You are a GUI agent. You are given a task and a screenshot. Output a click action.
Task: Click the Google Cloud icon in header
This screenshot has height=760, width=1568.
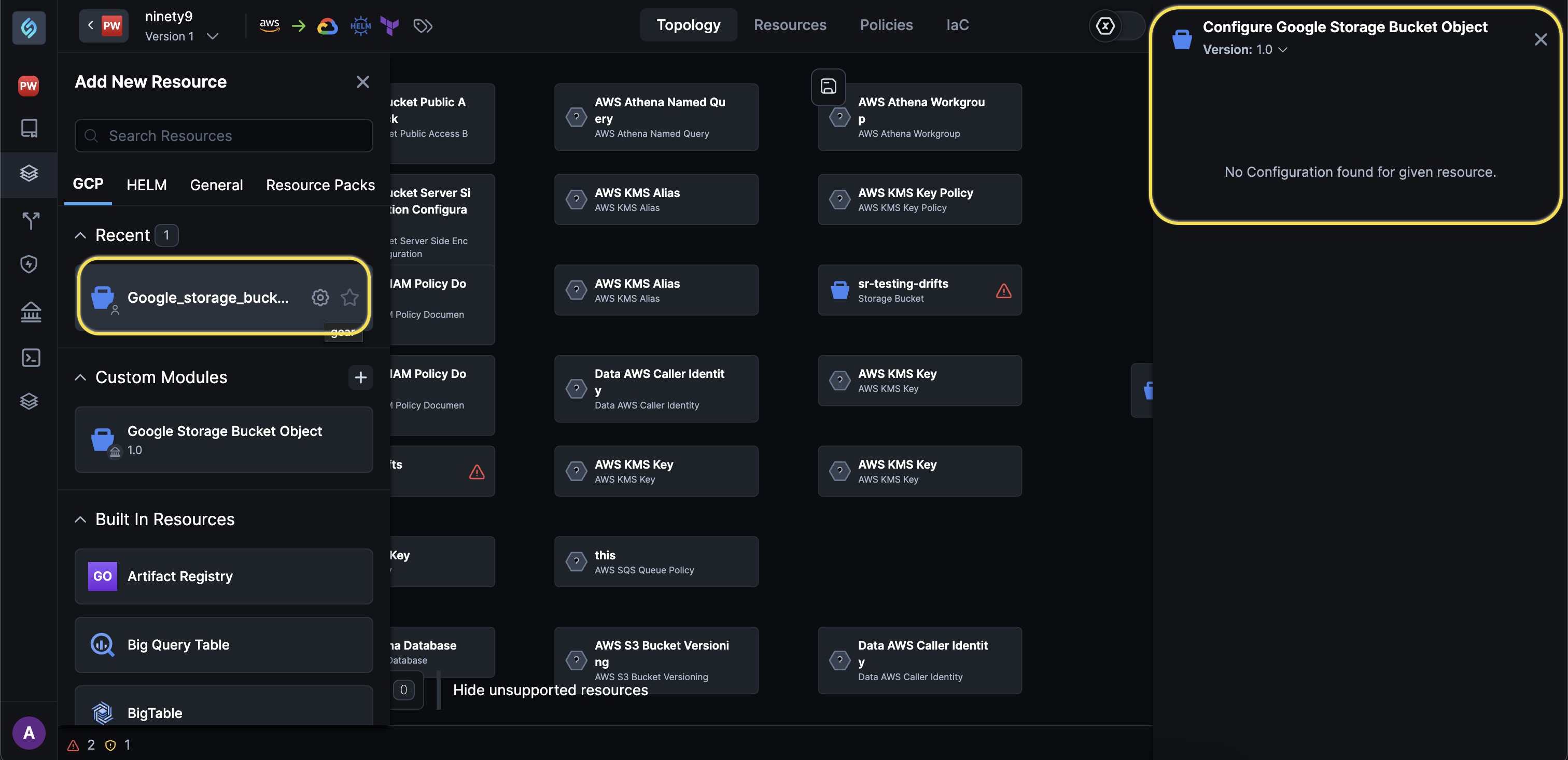328,25
